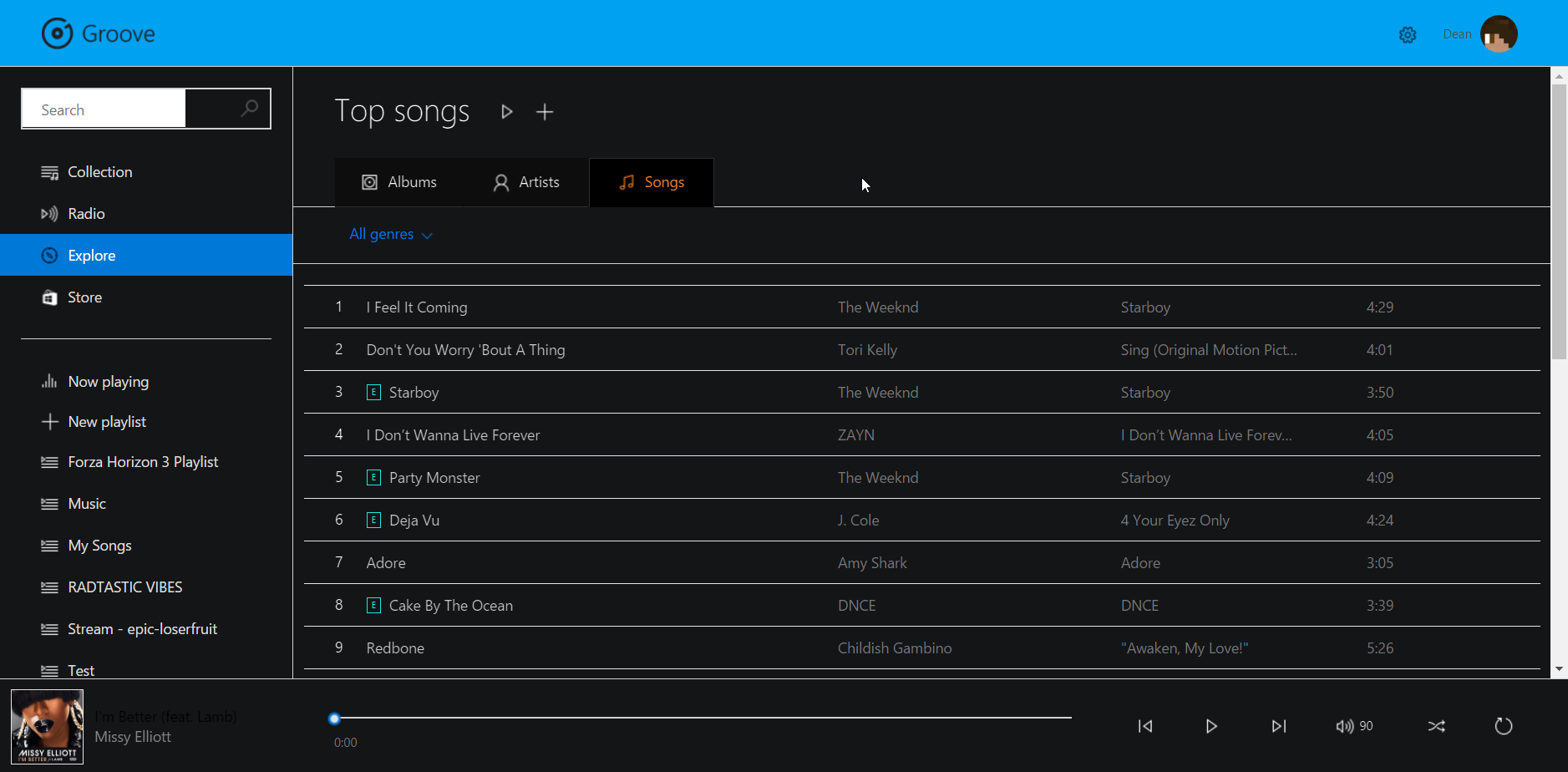Select the song Redbone

pos(395,648)
